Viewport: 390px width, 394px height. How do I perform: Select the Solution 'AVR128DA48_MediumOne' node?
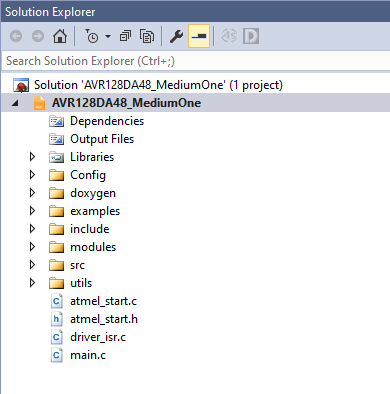pos(158,85)
